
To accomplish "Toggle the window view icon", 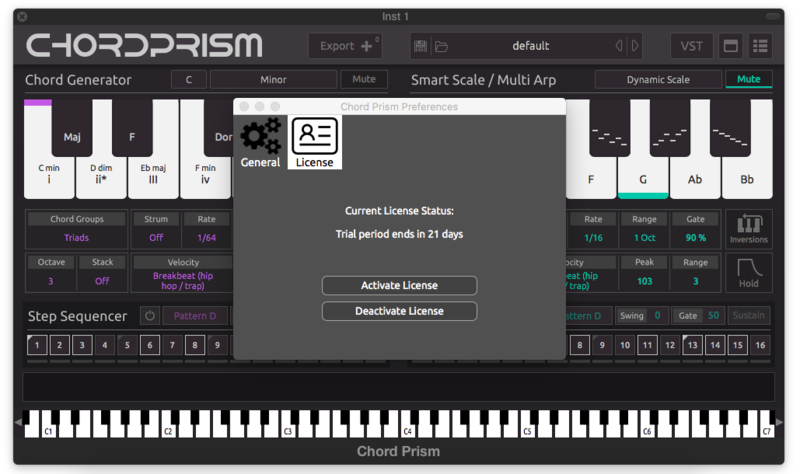I will click(x=731, y=46).
